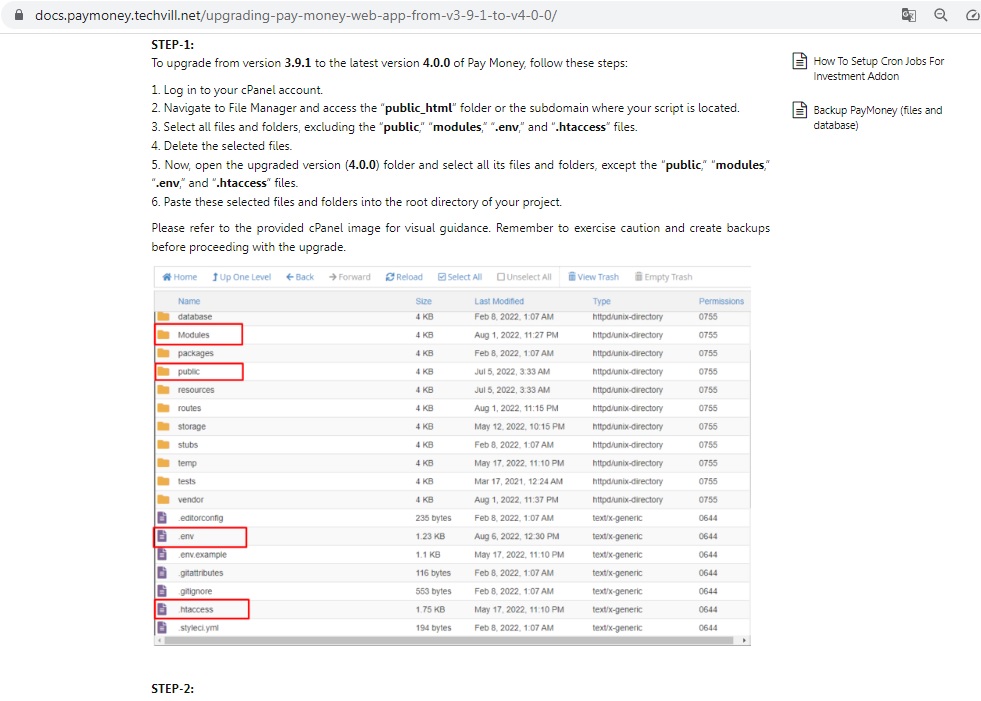981x701 pixels.
Task: Sort files by the Name column header
Action: click(189, 301)
